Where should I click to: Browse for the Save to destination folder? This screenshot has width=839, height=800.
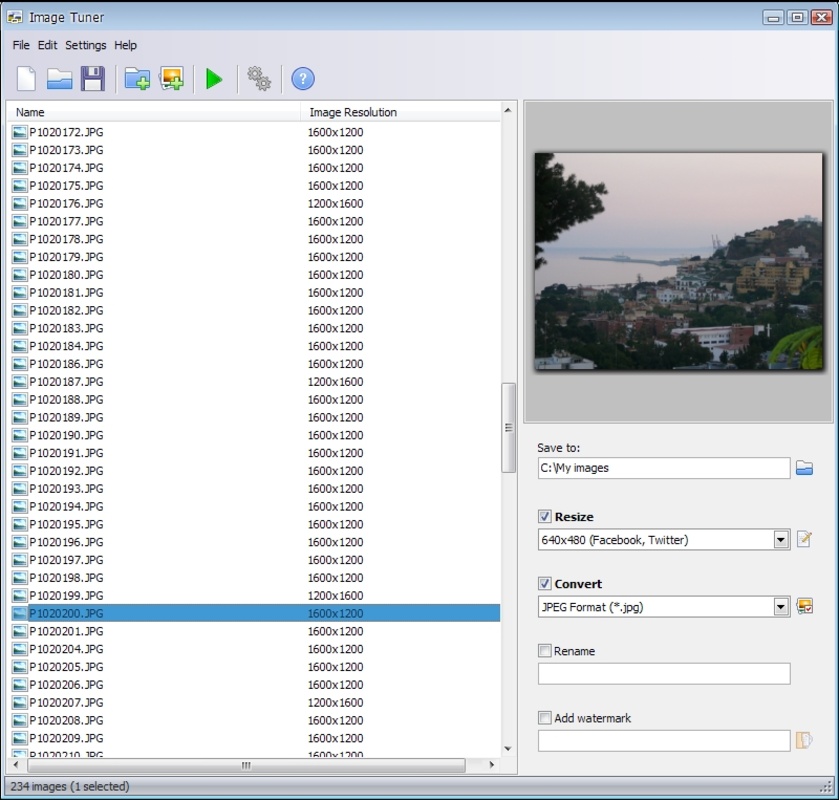[x=804, y=468]
